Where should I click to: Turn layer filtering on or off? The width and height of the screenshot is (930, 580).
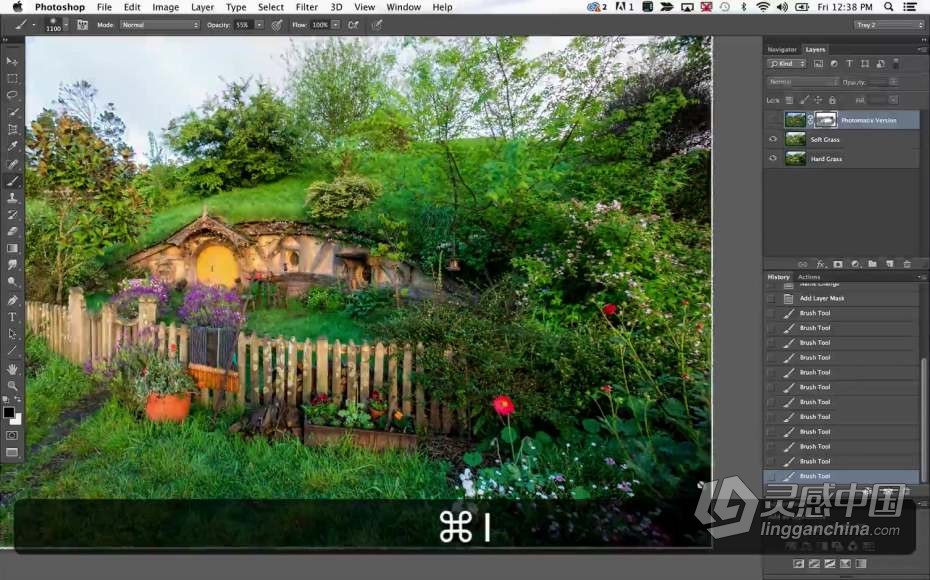(896, 63)
